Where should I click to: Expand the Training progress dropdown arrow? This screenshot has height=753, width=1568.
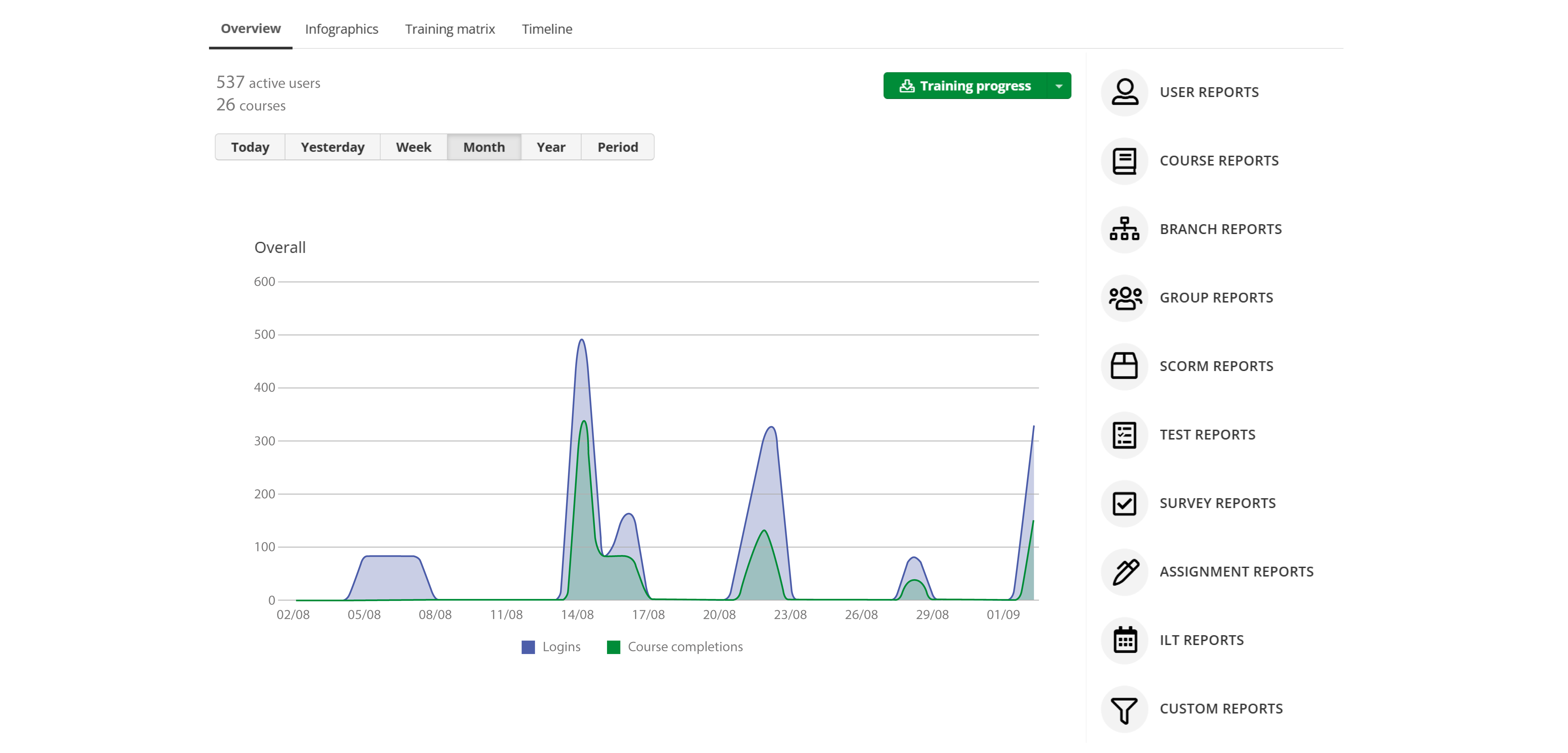tap(1059, 86)
